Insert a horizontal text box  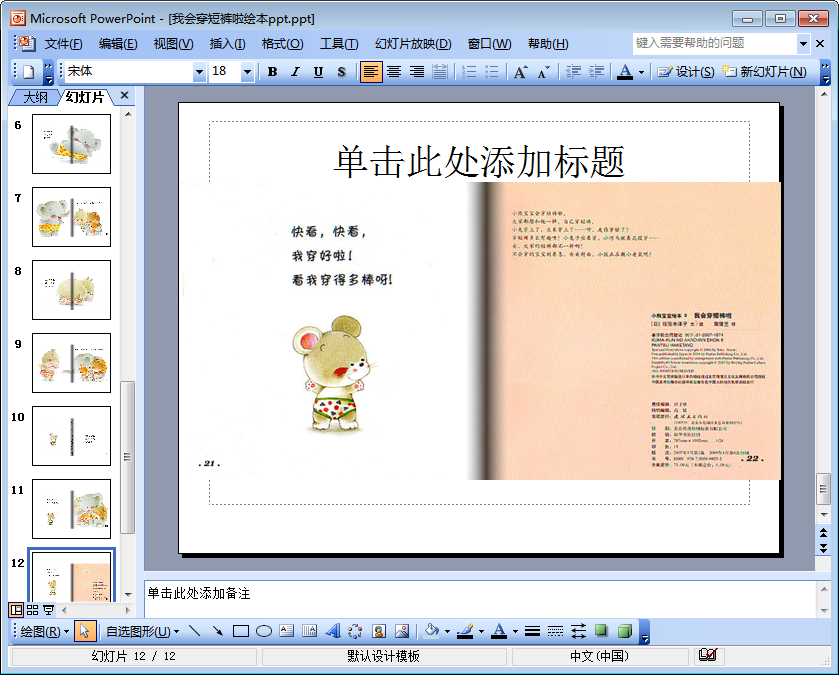point(287,631)
